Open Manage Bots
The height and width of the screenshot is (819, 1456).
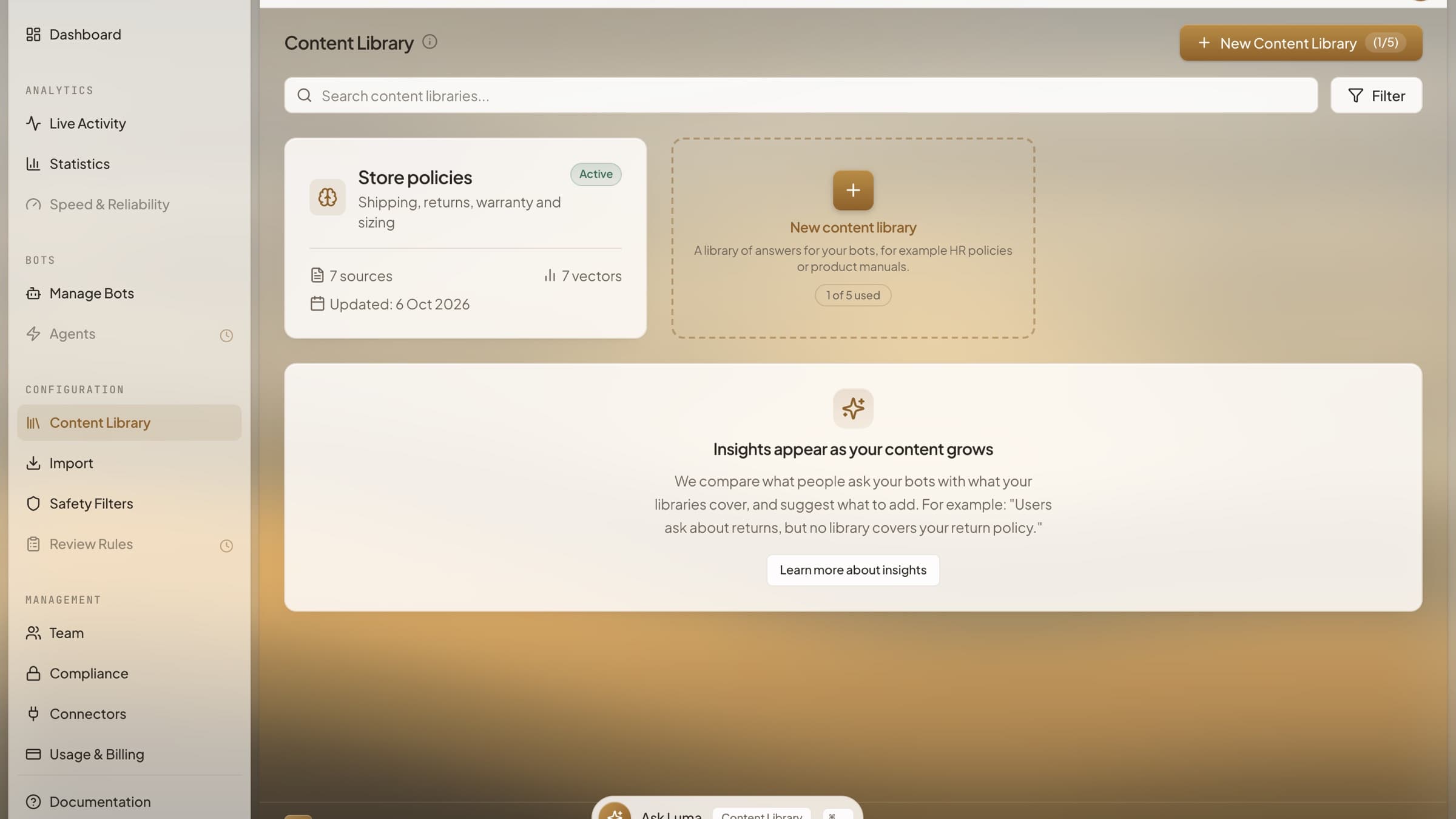coord(129,293)
